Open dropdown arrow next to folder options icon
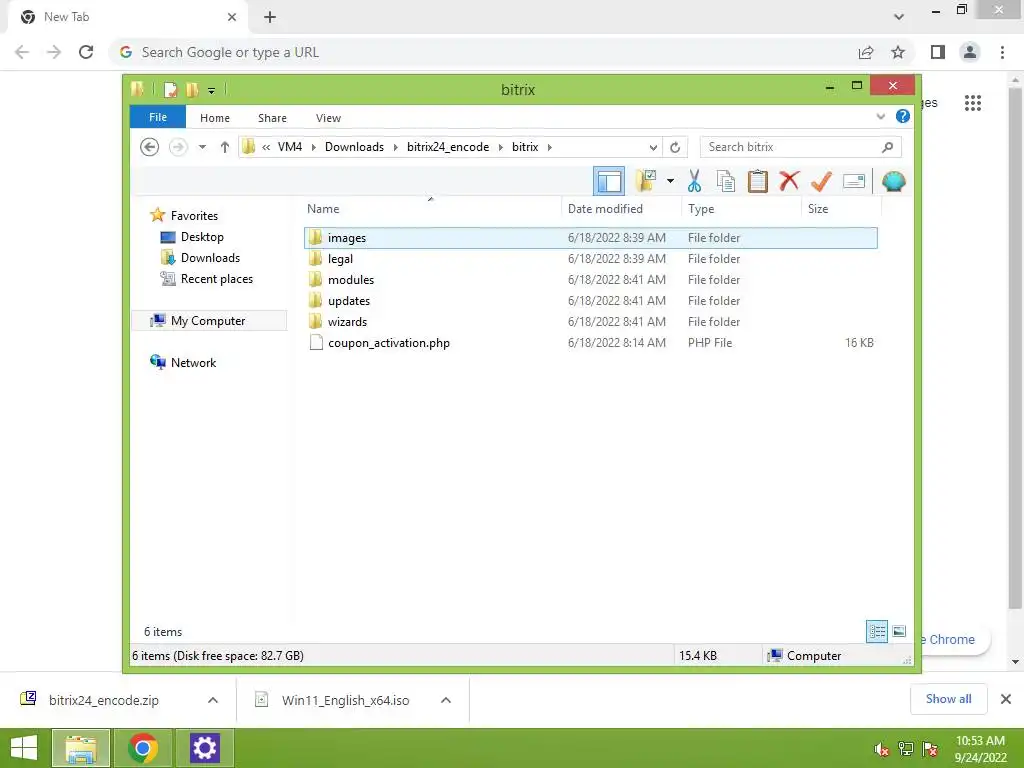This screenshot has width=1024, height=768. pyautogui.click(x=670, y=181)
